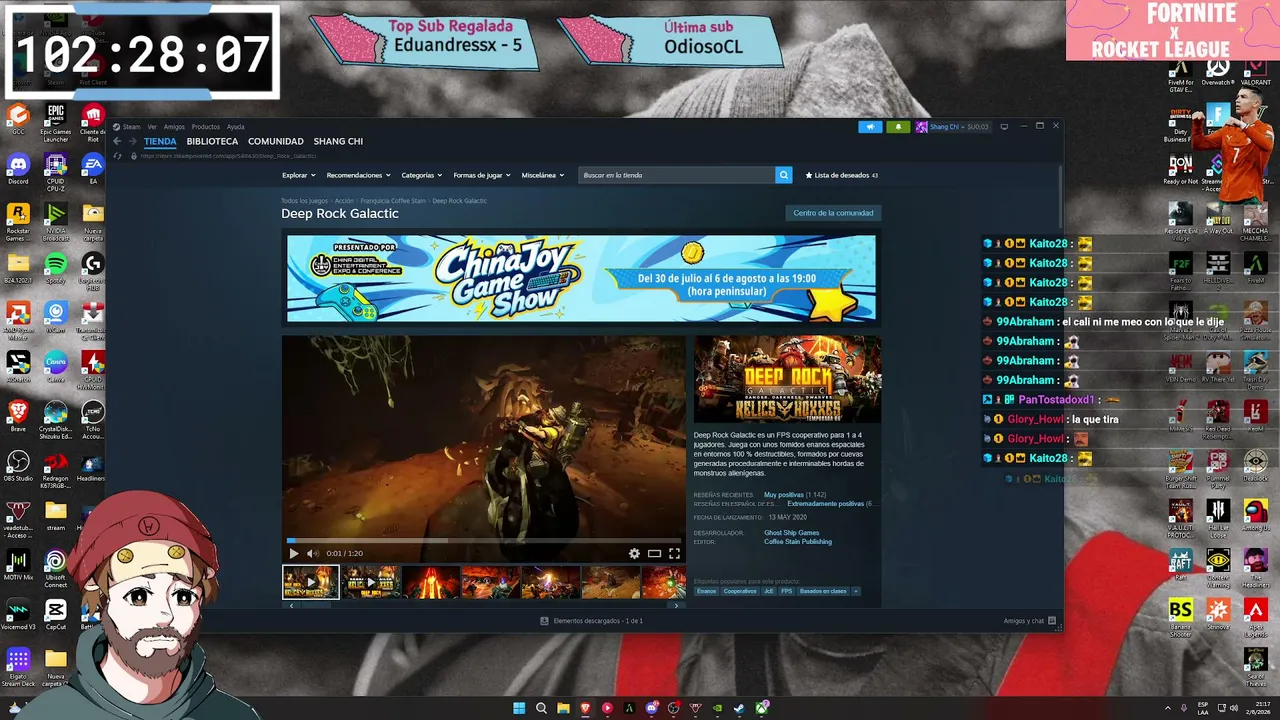Select the 'Cooperativos' tag

point(740,591)
